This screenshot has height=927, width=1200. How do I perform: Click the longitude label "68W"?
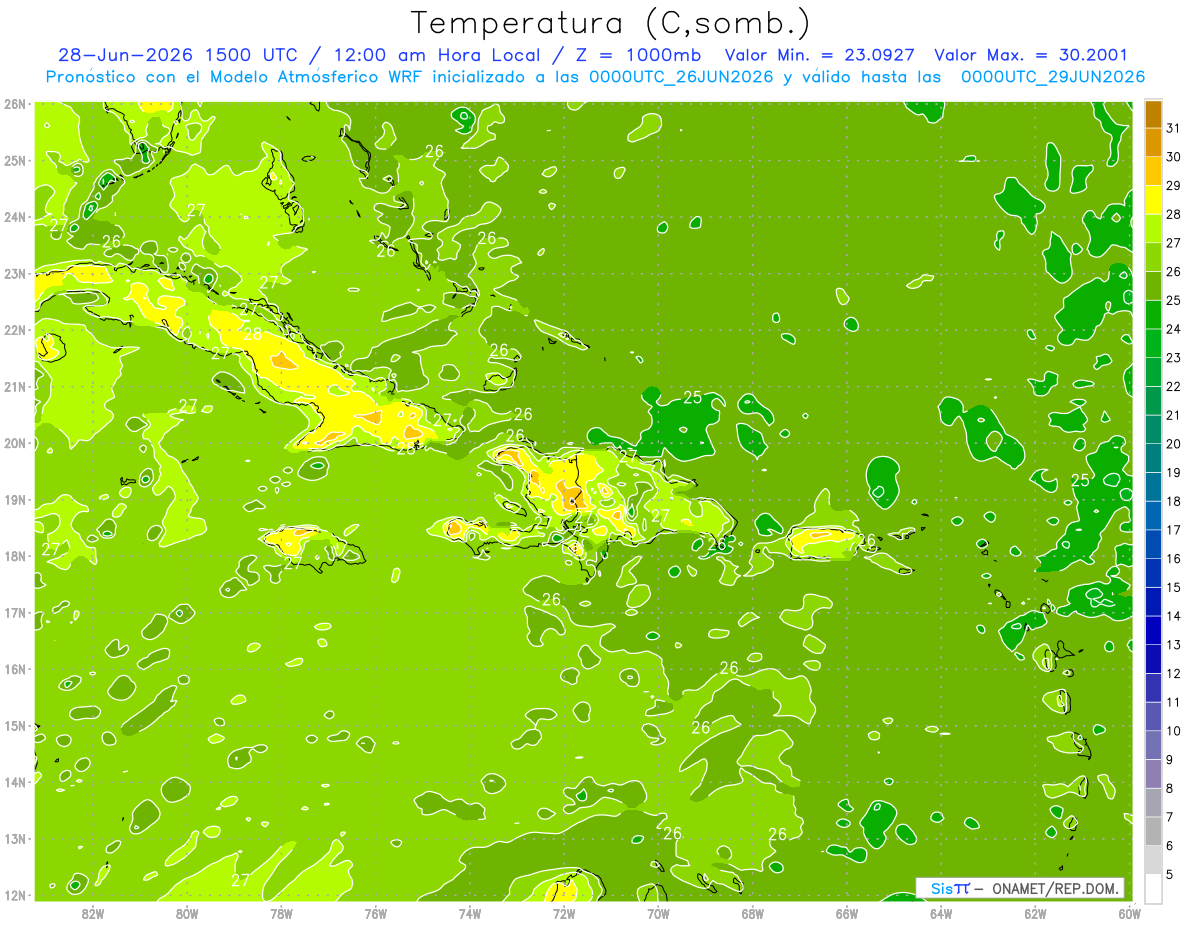[753, 913]
